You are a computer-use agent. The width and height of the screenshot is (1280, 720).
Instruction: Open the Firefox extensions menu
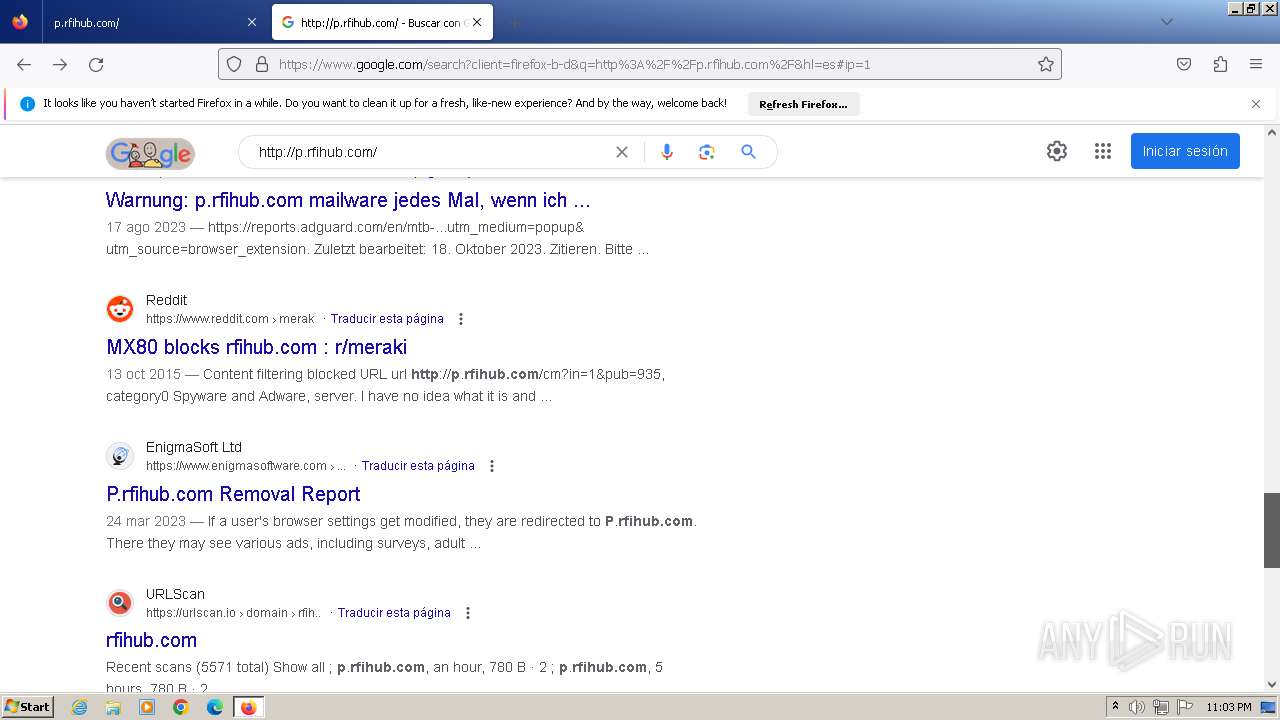pyautogui.click(x=1220, y=64)
